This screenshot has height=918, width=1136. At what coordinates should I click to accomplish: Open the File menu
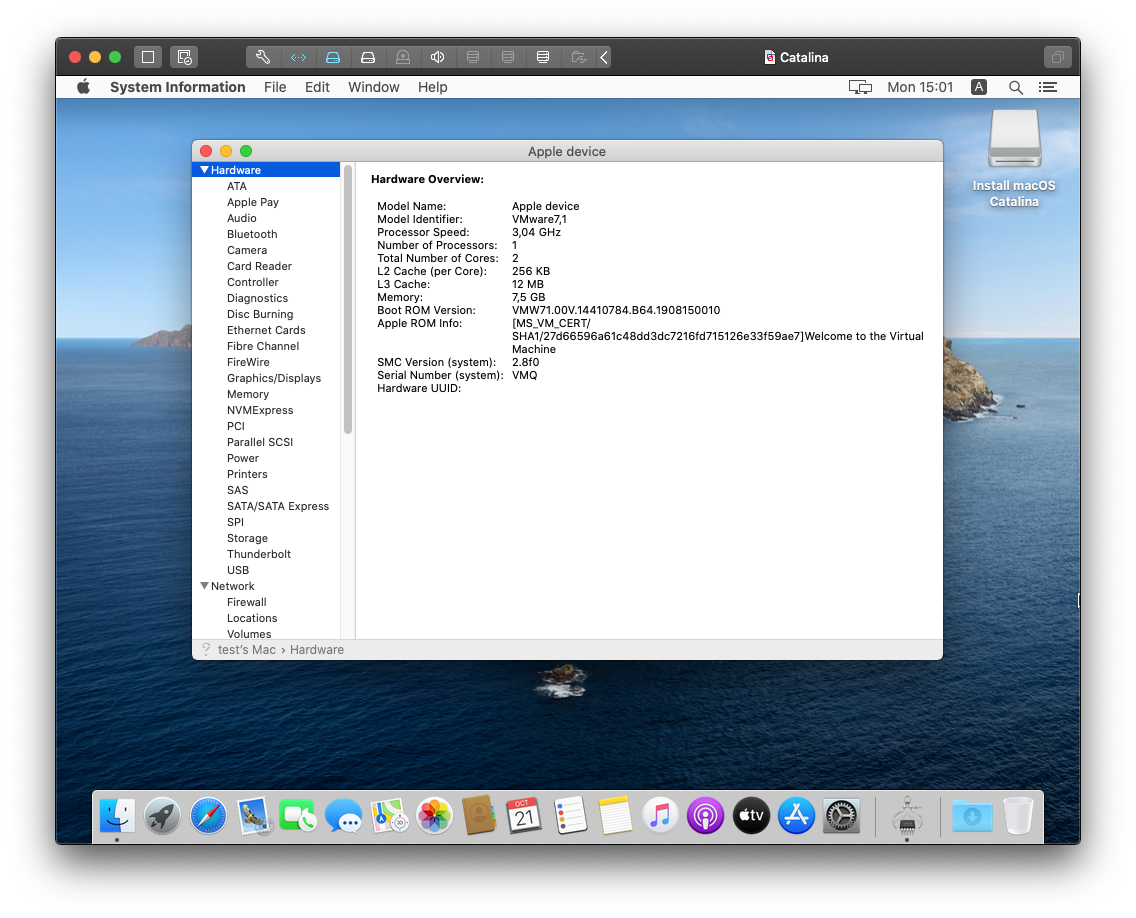(275, 87)
